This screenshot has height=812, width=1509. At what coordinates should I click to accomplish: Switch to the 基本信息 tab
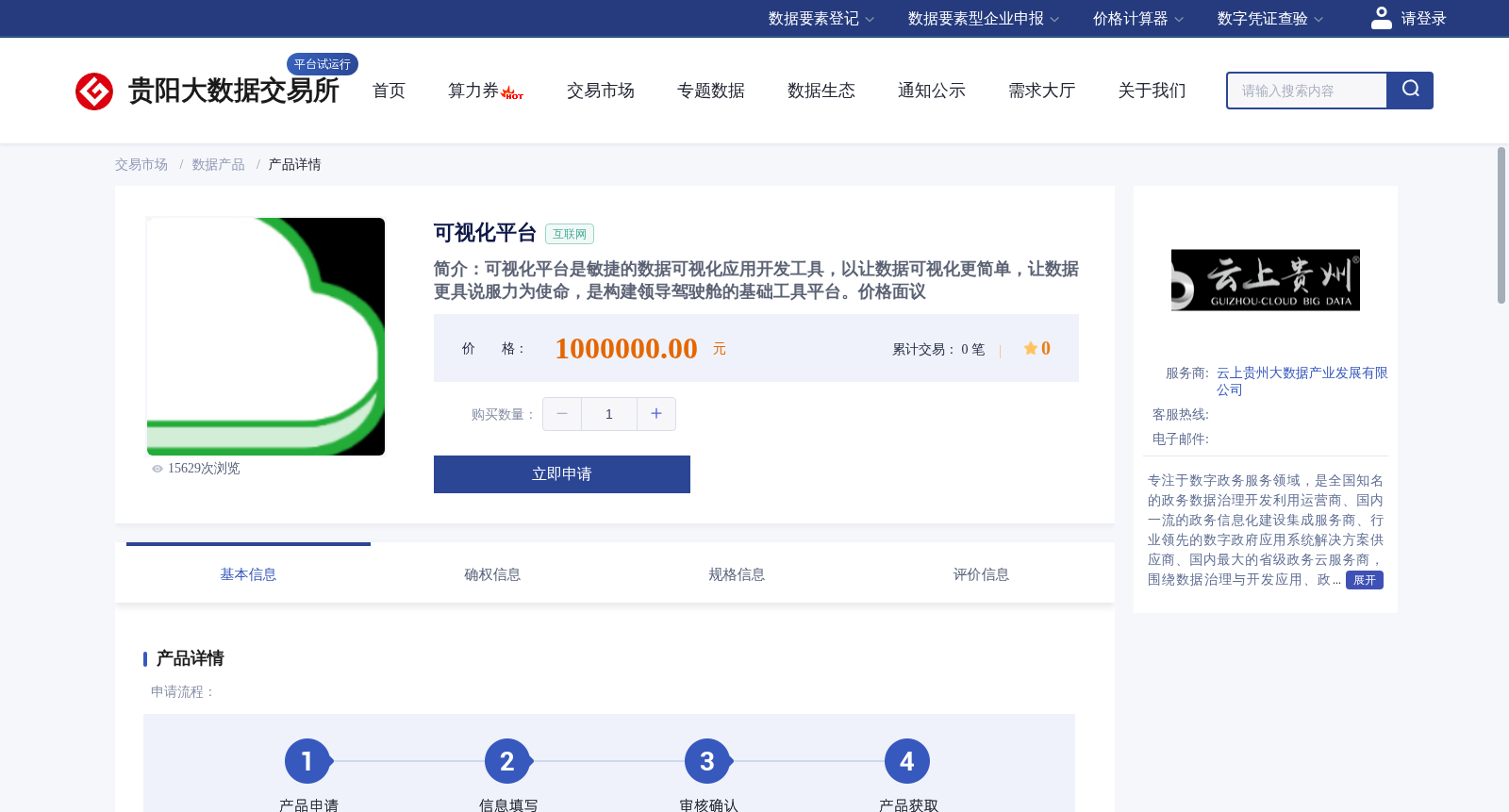click(248, 574)
